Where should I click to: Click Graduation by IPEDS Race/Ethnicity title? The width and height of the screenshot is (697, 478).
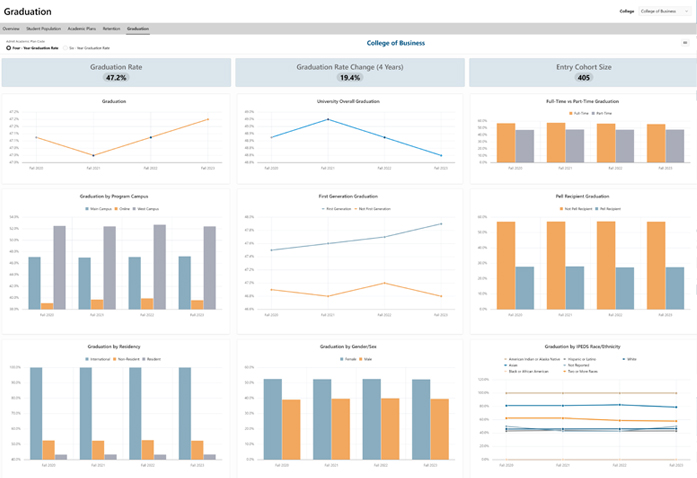(582, 346)
